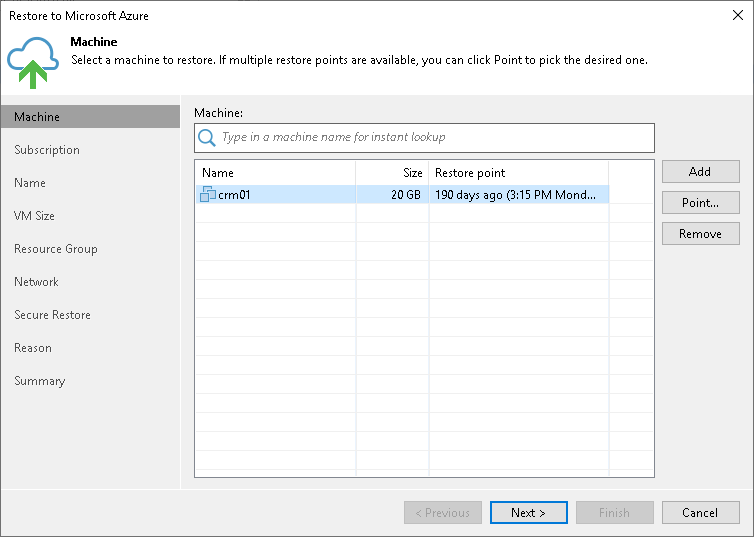Click the disabled Finish button
This screenshot has height=537, width=754.
615,512
